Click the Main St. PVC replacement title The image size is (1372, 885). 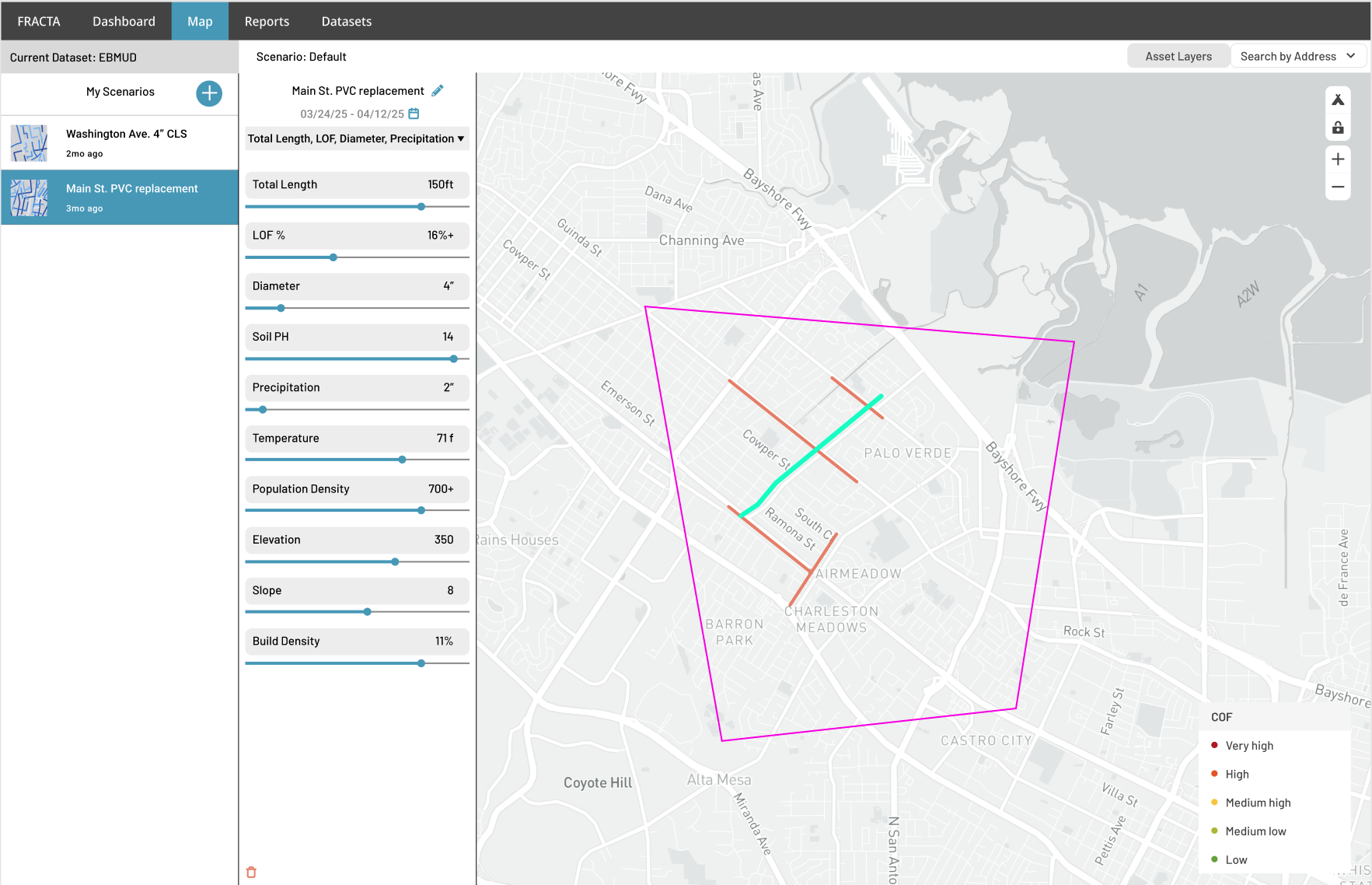click(x=358, y=91)
